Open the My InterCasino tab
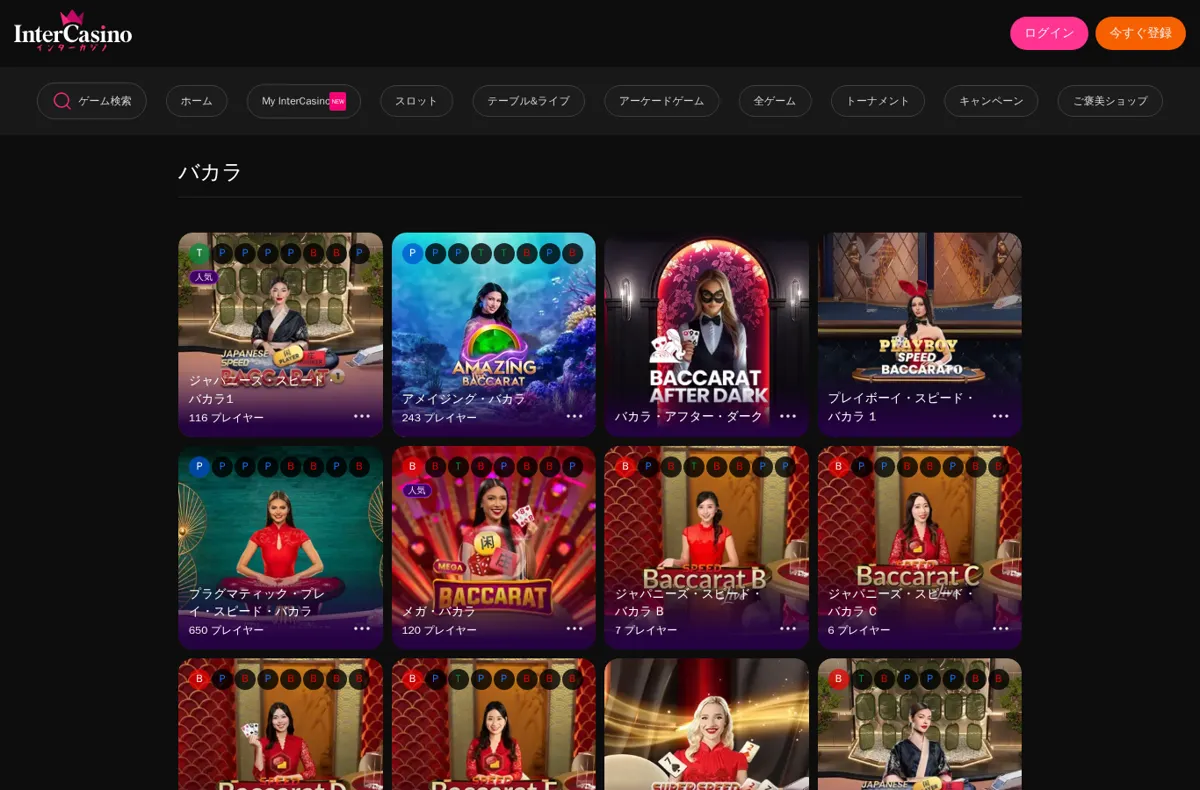 point(304,101)
